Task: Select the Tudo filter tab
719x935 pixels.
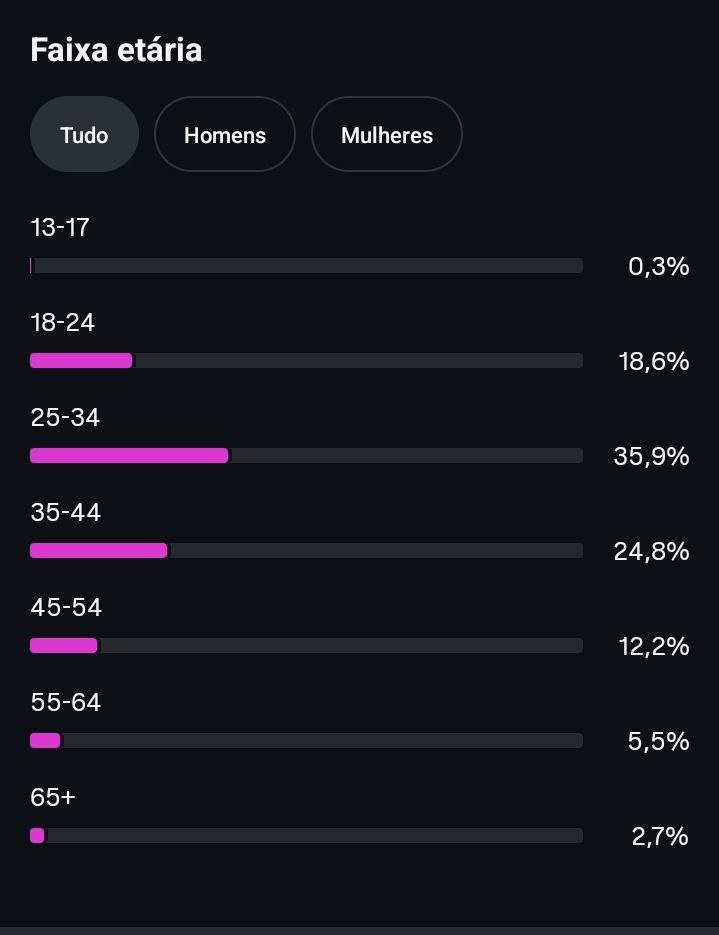Action: point(84,135)
